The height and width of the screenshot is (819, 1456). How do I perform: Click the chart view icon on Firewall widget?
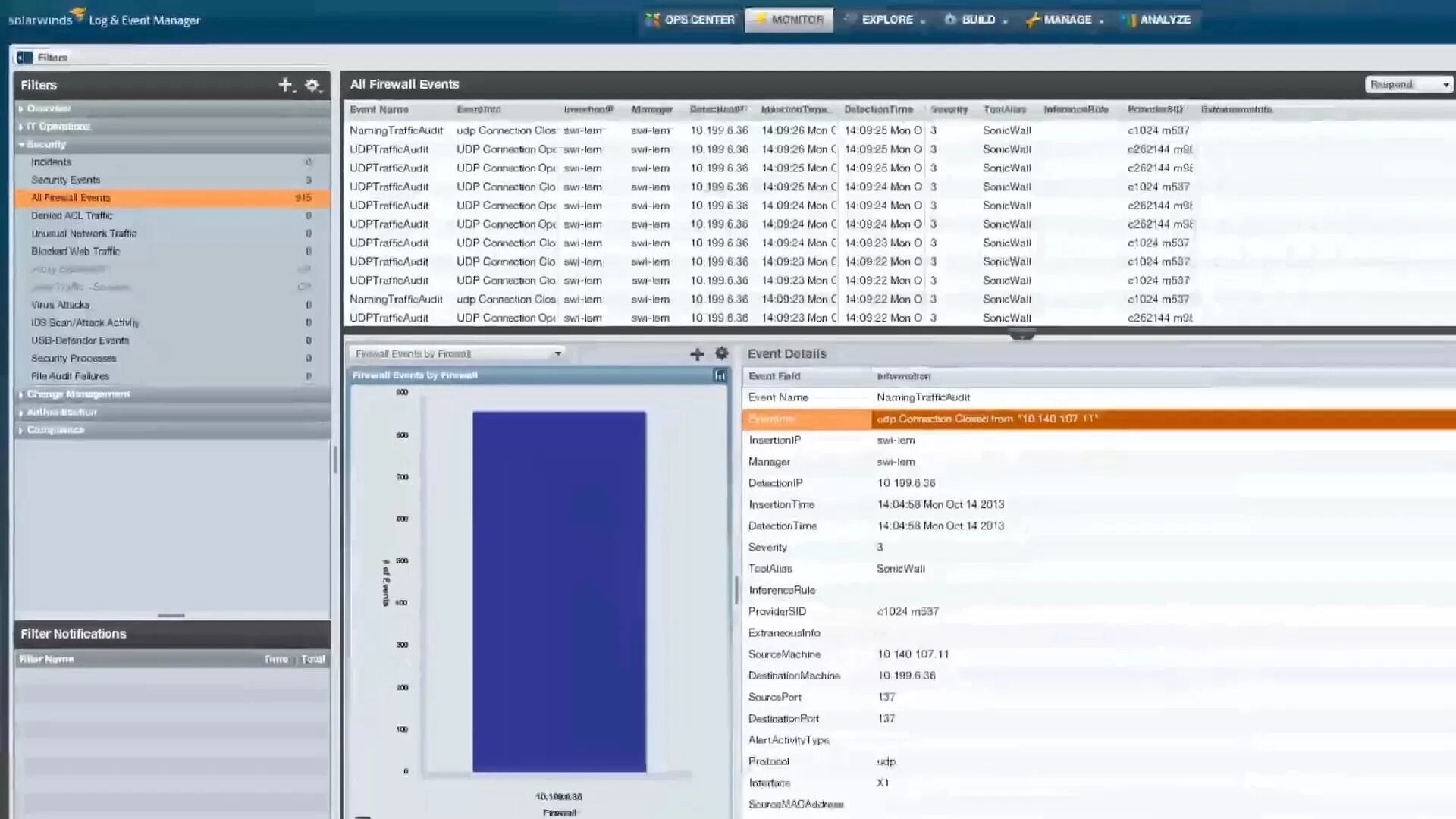pyautogui.click(x=720, y=375)
